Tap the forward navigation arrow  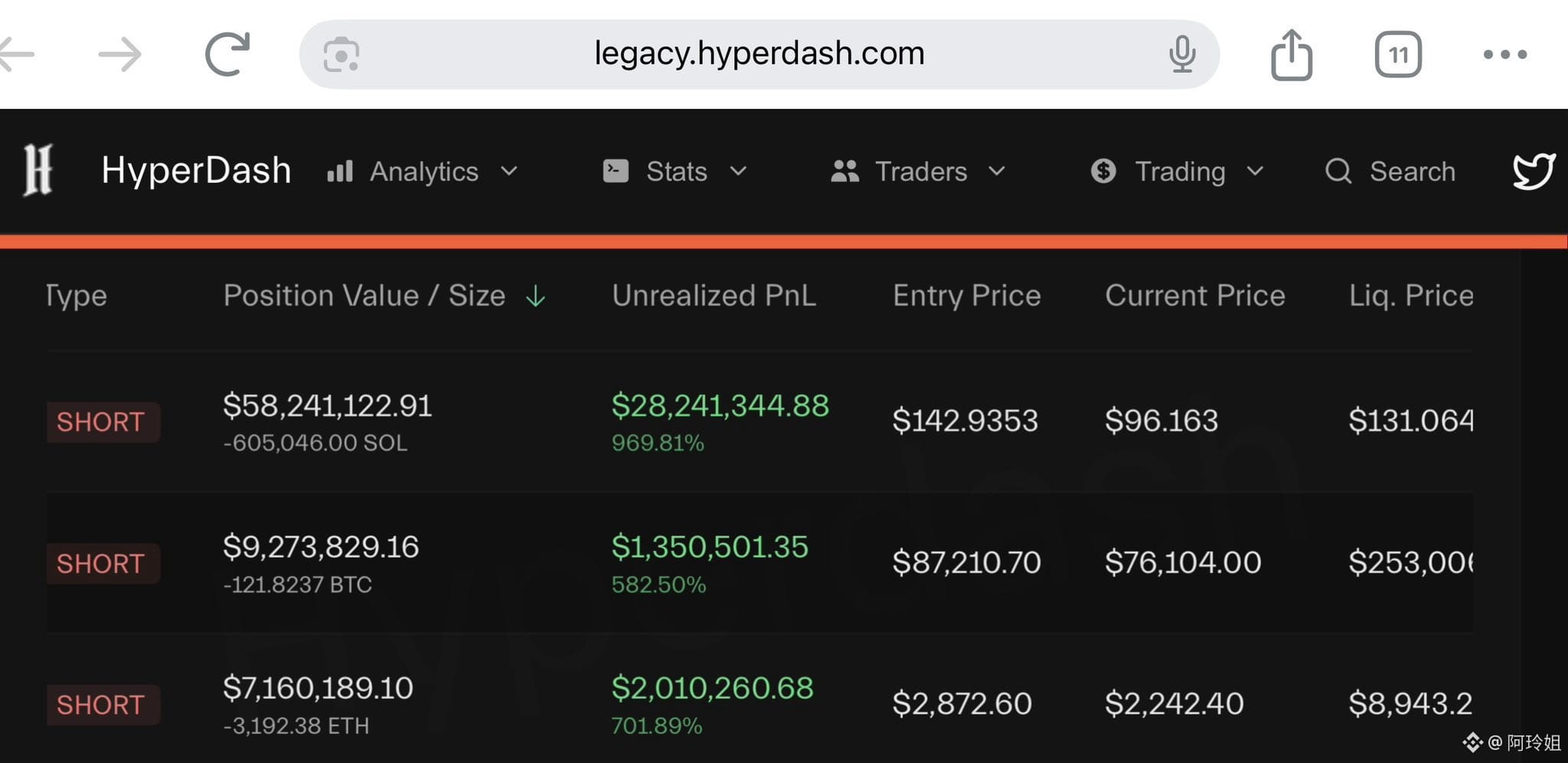point(120,54)
